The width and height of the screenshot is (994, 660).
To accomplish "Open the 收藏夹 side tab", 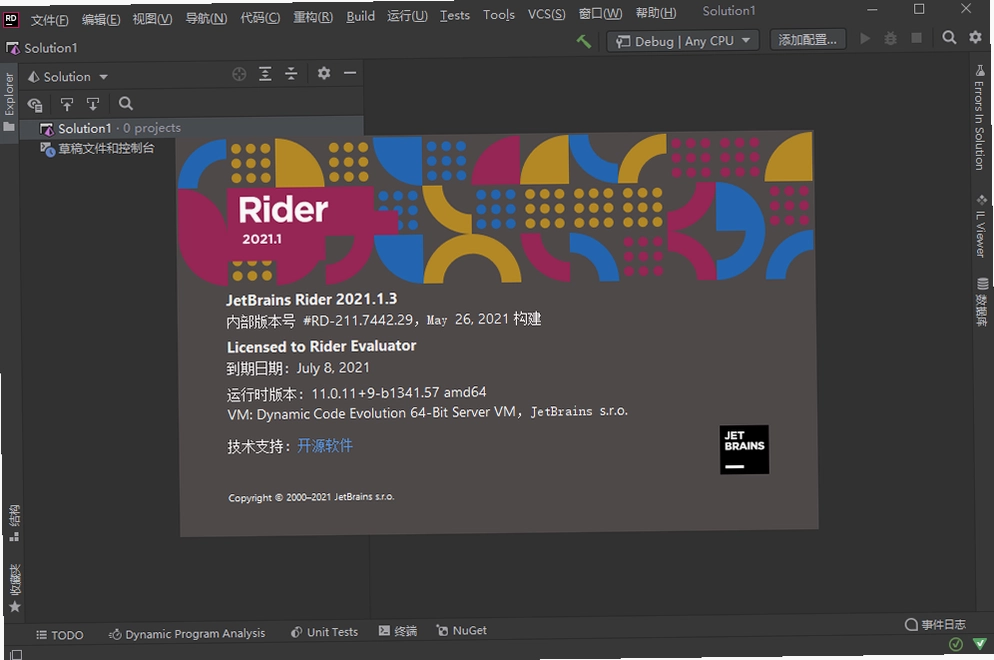I will pos(15,588).
